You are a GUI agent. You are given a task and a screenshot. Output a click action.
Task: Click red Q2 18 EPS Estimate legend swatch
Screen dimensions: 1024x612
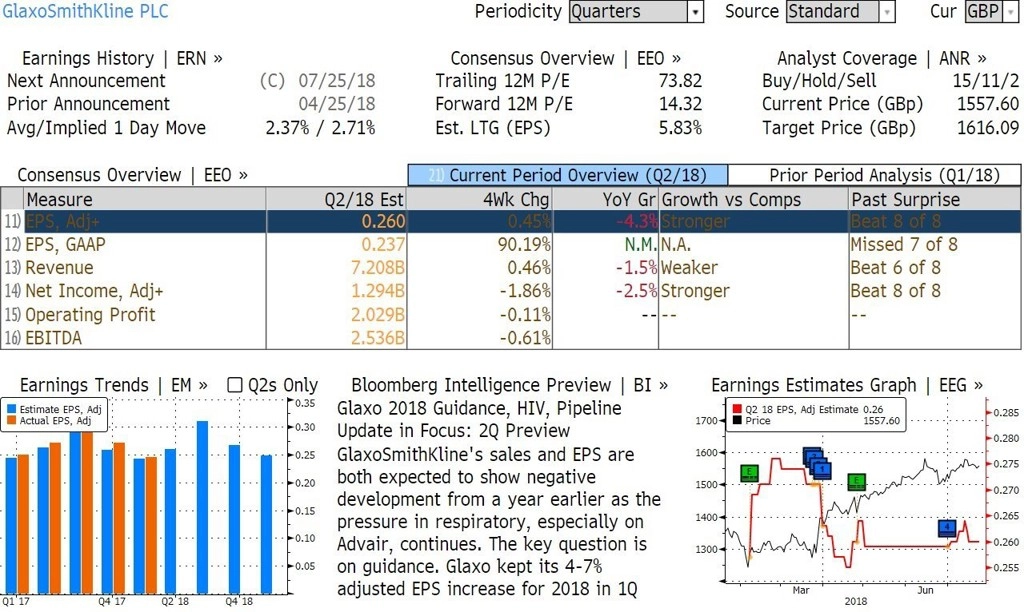click(x=737, y=410)
